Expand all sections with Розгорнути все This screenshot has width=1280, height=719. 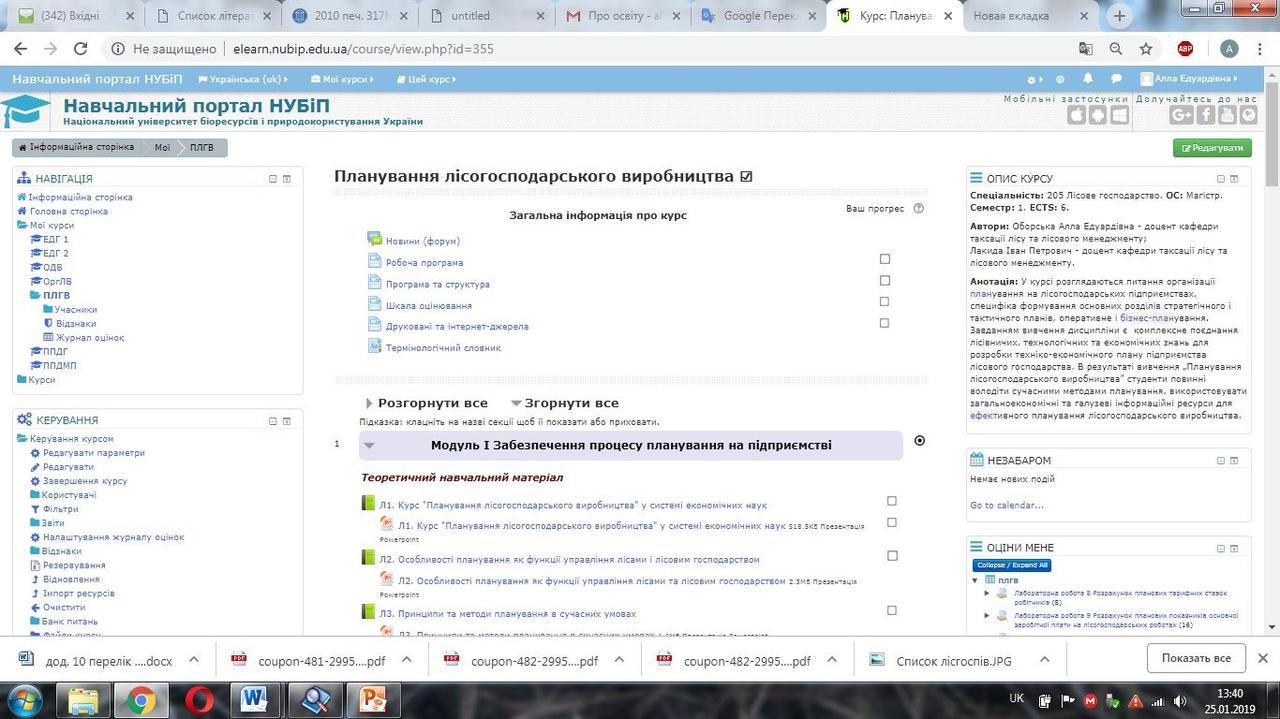(426, 403)
